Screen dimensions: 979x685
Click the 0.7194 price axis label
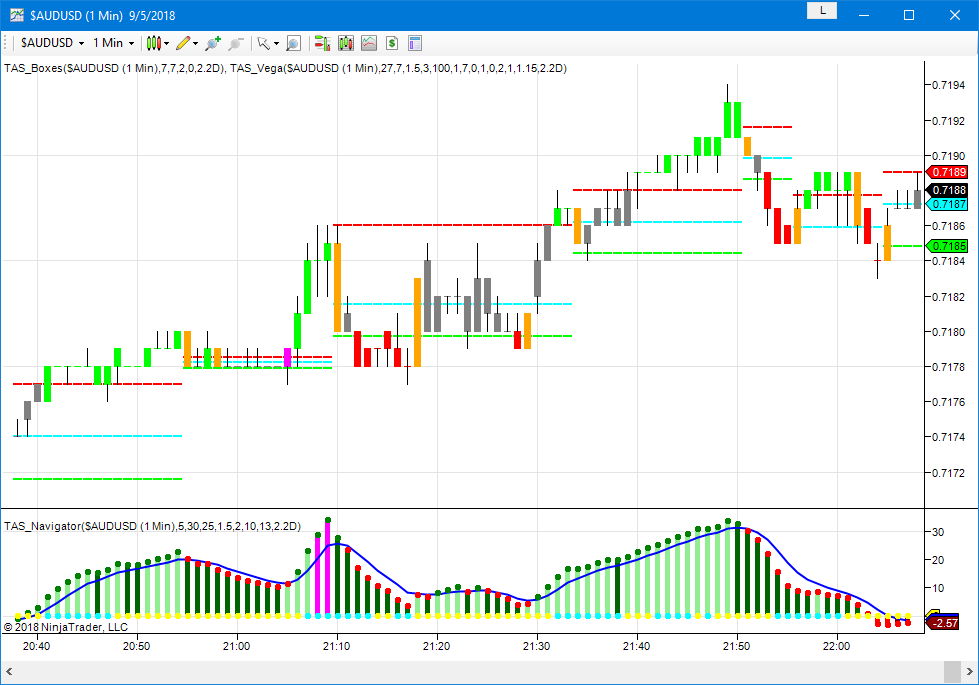point(948,85)
